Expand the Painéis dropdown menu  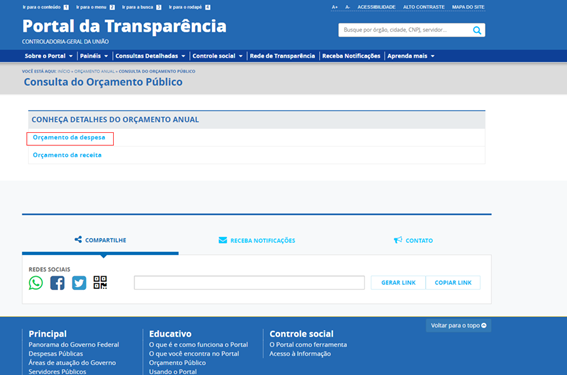pos(94,56)
